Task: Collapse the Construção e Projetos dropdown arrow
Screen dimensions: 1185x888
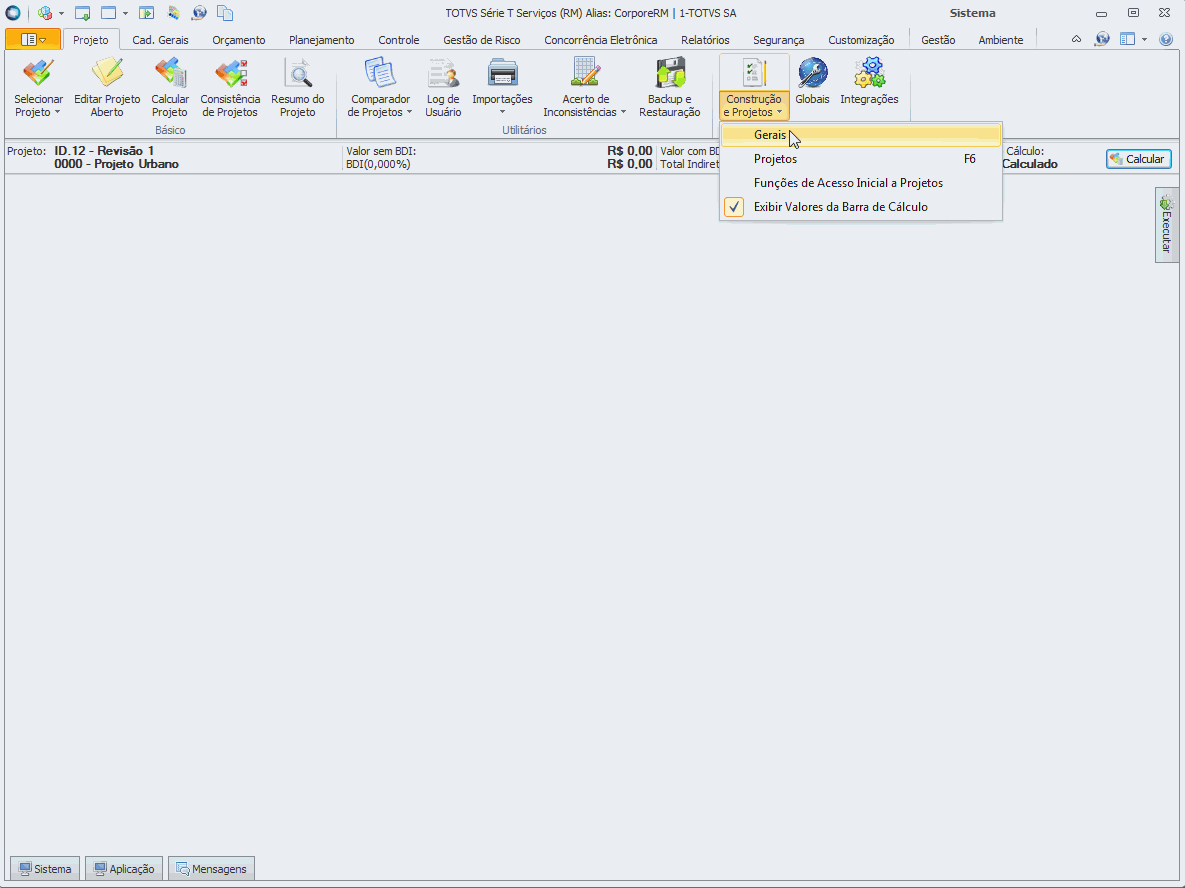Action: pyautogui.click(x=779, y=113)
